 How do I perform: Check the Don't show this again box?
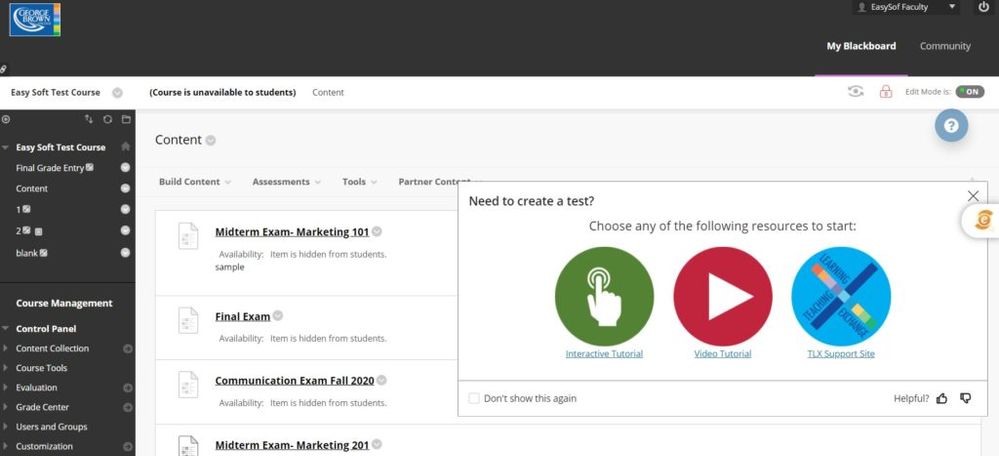(x=474, y=399)
